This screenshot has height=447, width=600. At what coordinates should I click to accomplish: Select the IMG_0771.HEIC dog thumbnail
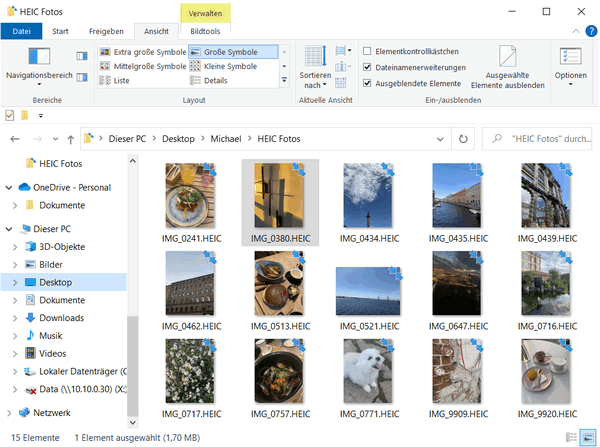(368, 371)
